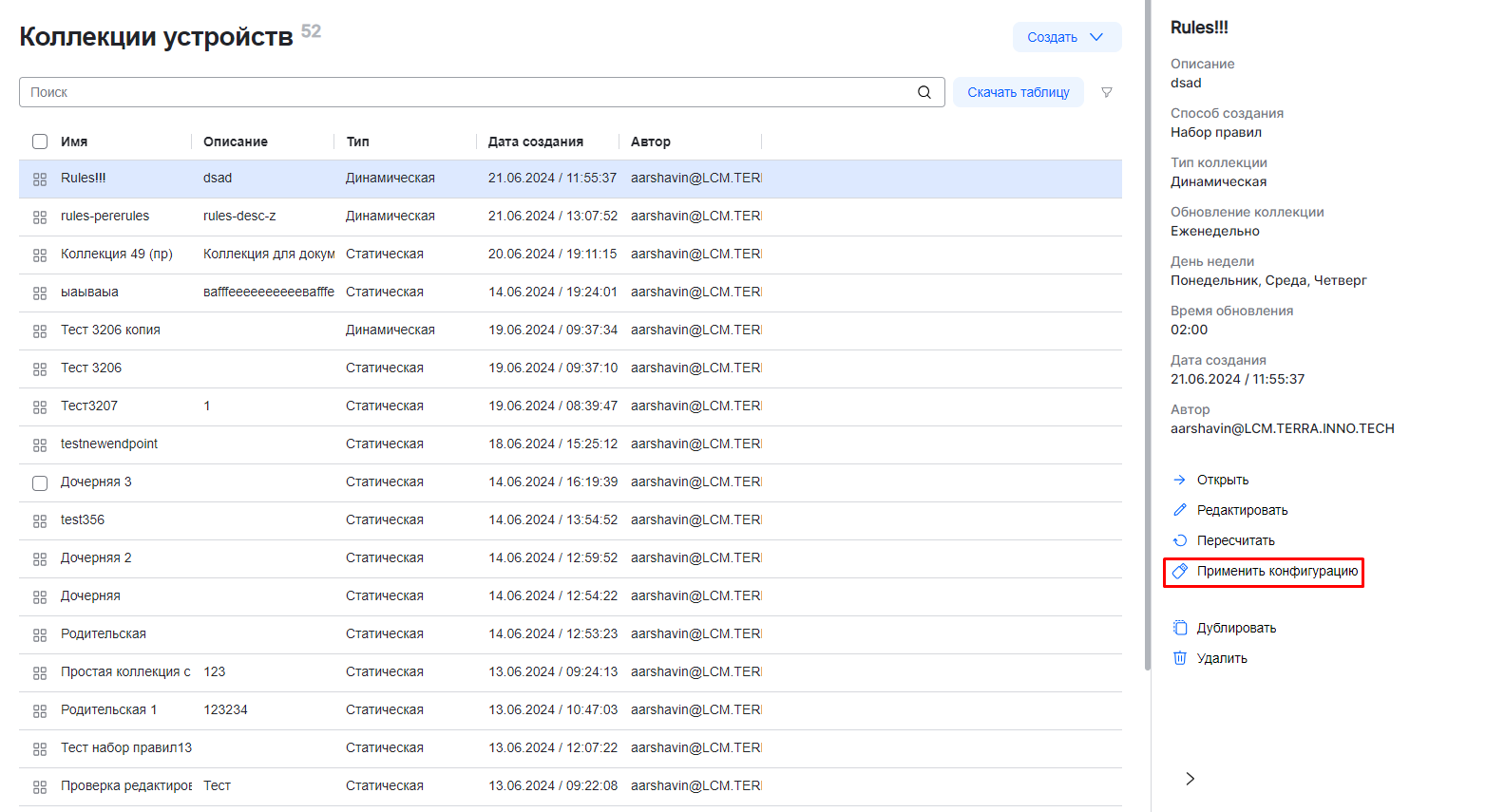
Task: Select the Тест 3206 копия row
Action: point(110,330)
